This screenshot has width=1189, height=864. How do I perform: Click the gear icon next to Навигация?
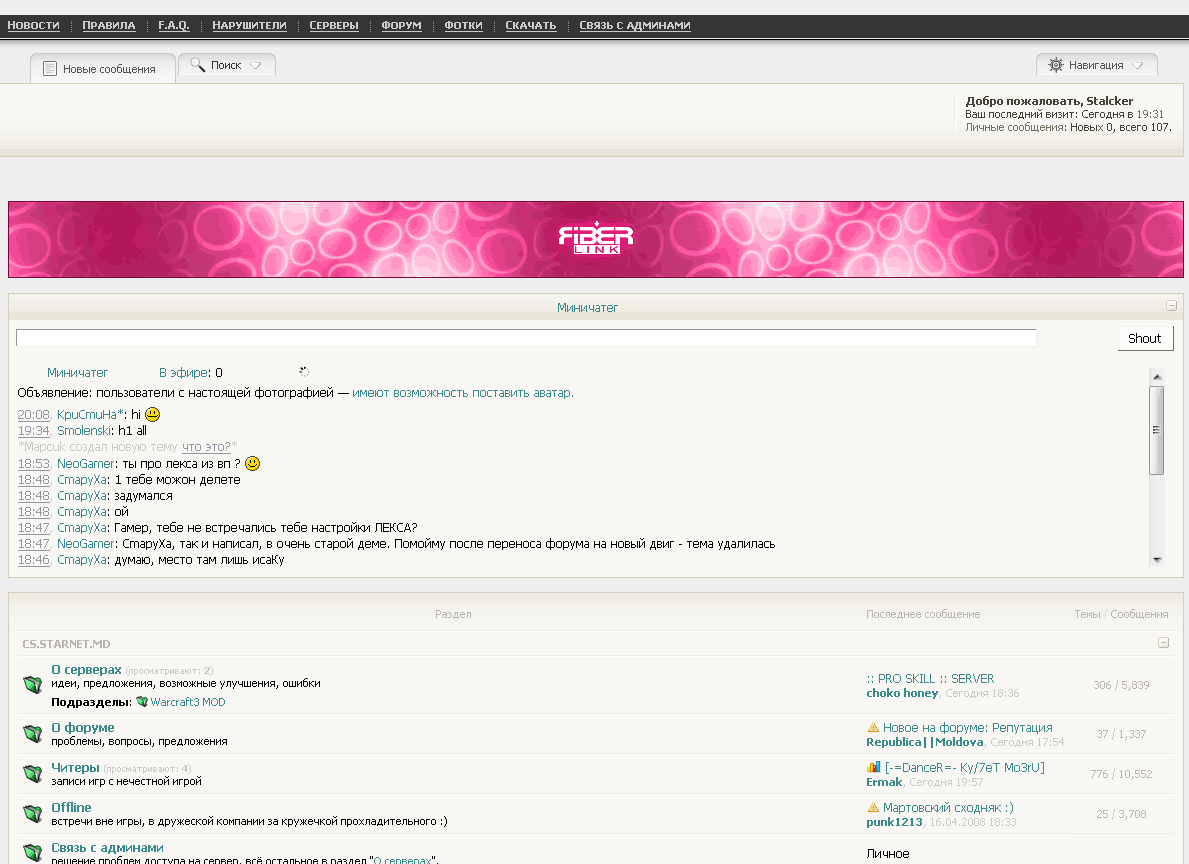coord(1056,64)
